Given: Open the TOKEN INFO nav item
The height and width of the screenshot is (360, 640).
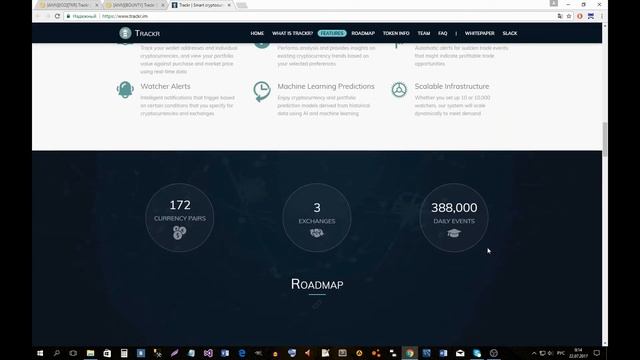Looking at the screenshot, I should tap(396, 33).
